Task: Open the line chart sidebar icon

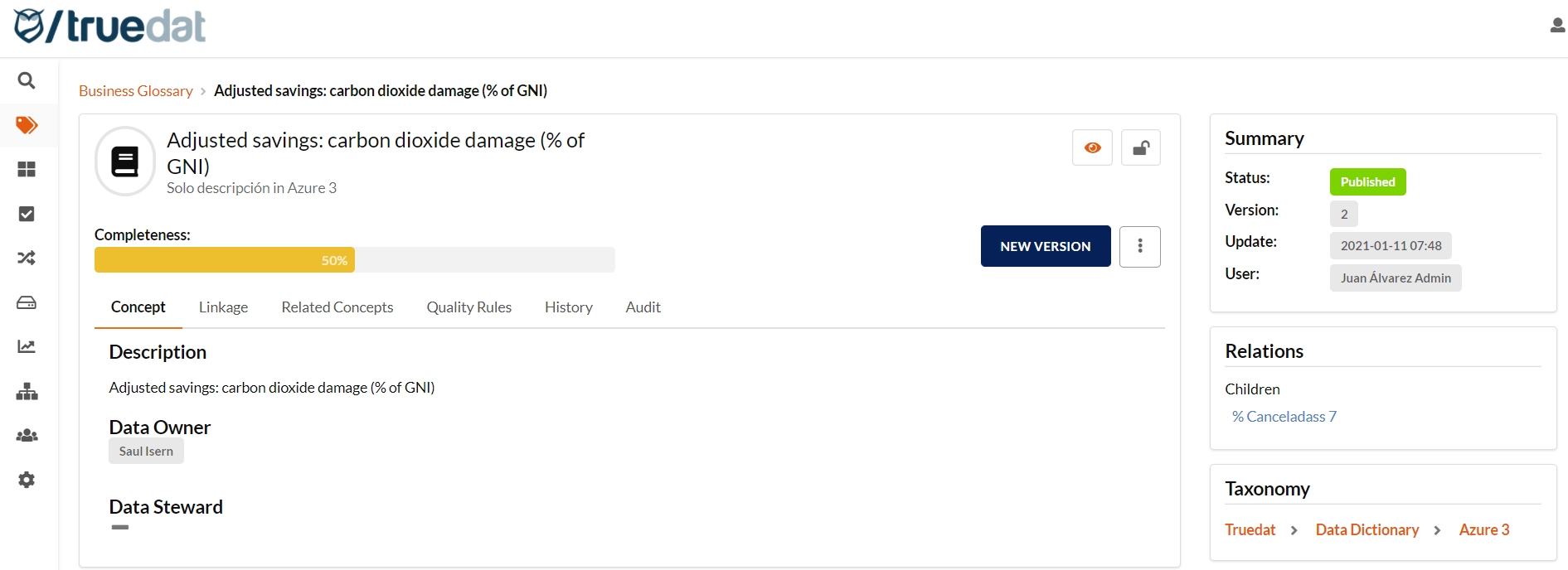Action: tap(27, 346)
